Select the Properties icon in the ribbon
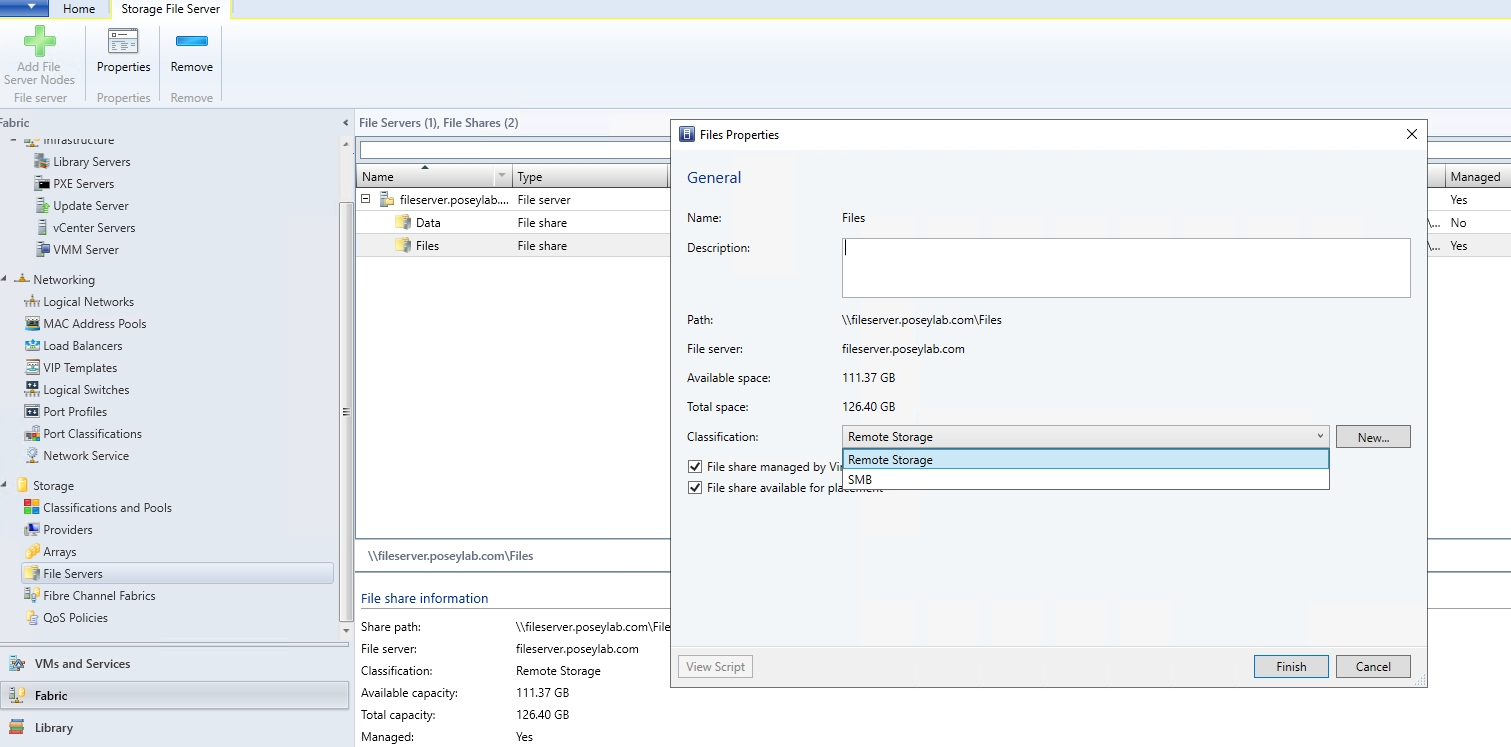 123,55
